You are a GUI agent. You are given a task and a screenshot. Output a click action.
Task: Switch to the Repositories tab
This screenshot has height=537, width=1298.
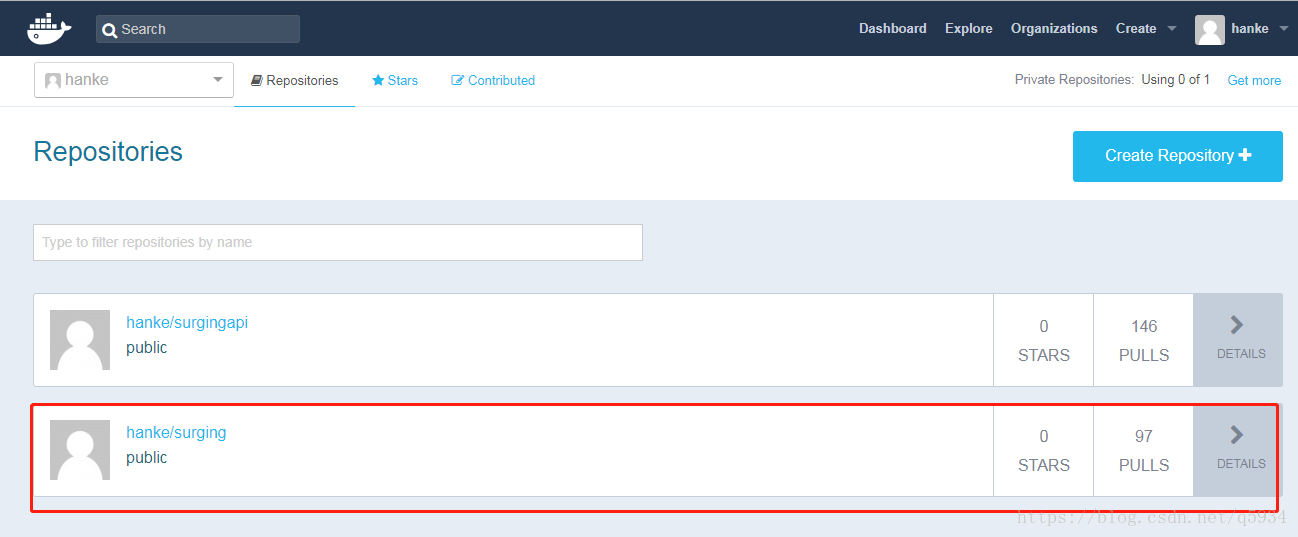pyautogui.click(x=294, y=80)
